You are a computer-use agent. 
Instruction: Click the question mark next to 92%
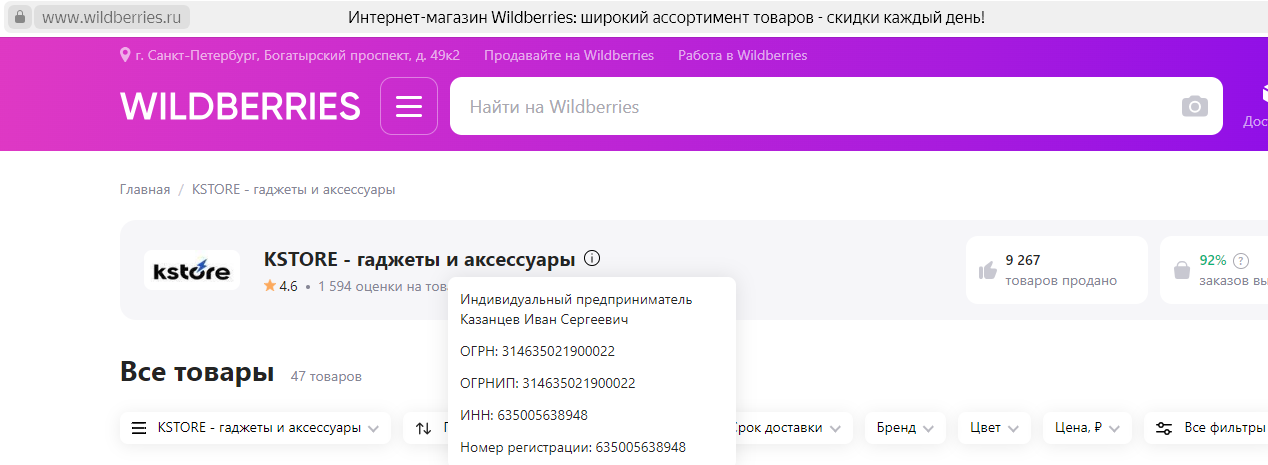[x=1241, y=260]
